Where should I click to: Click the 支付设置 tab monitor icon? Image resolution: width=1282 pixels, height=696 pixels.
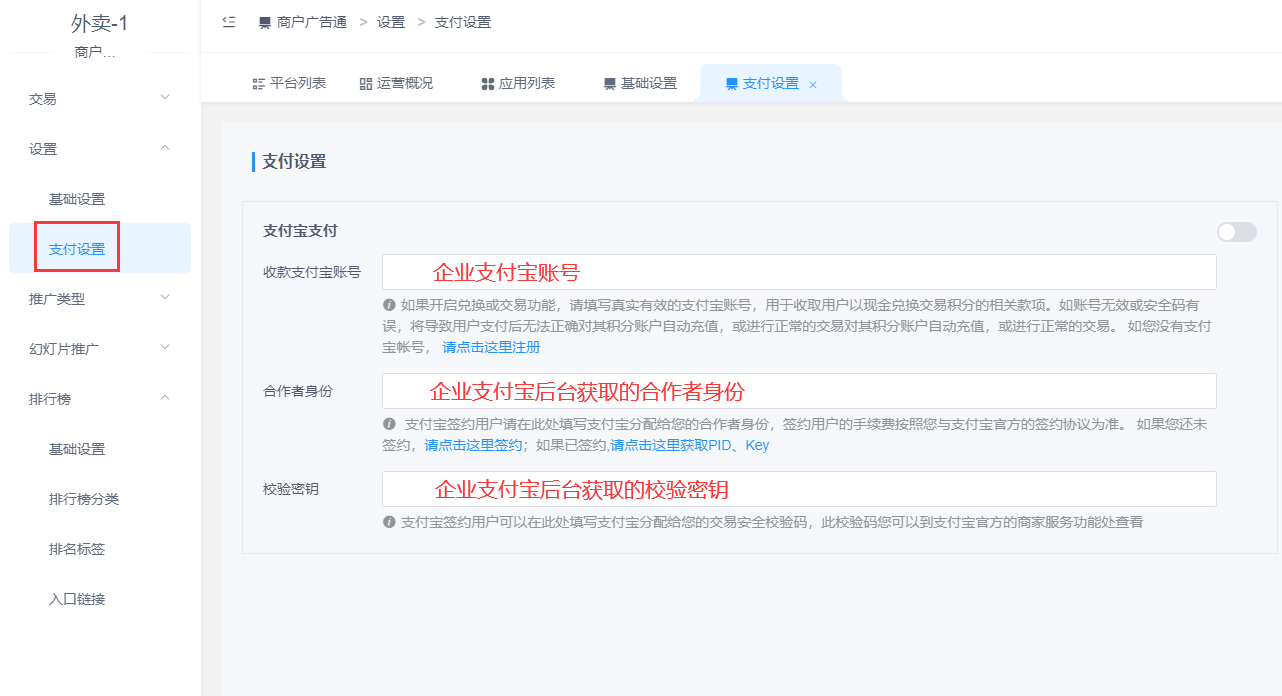click(x=732, y=84)
